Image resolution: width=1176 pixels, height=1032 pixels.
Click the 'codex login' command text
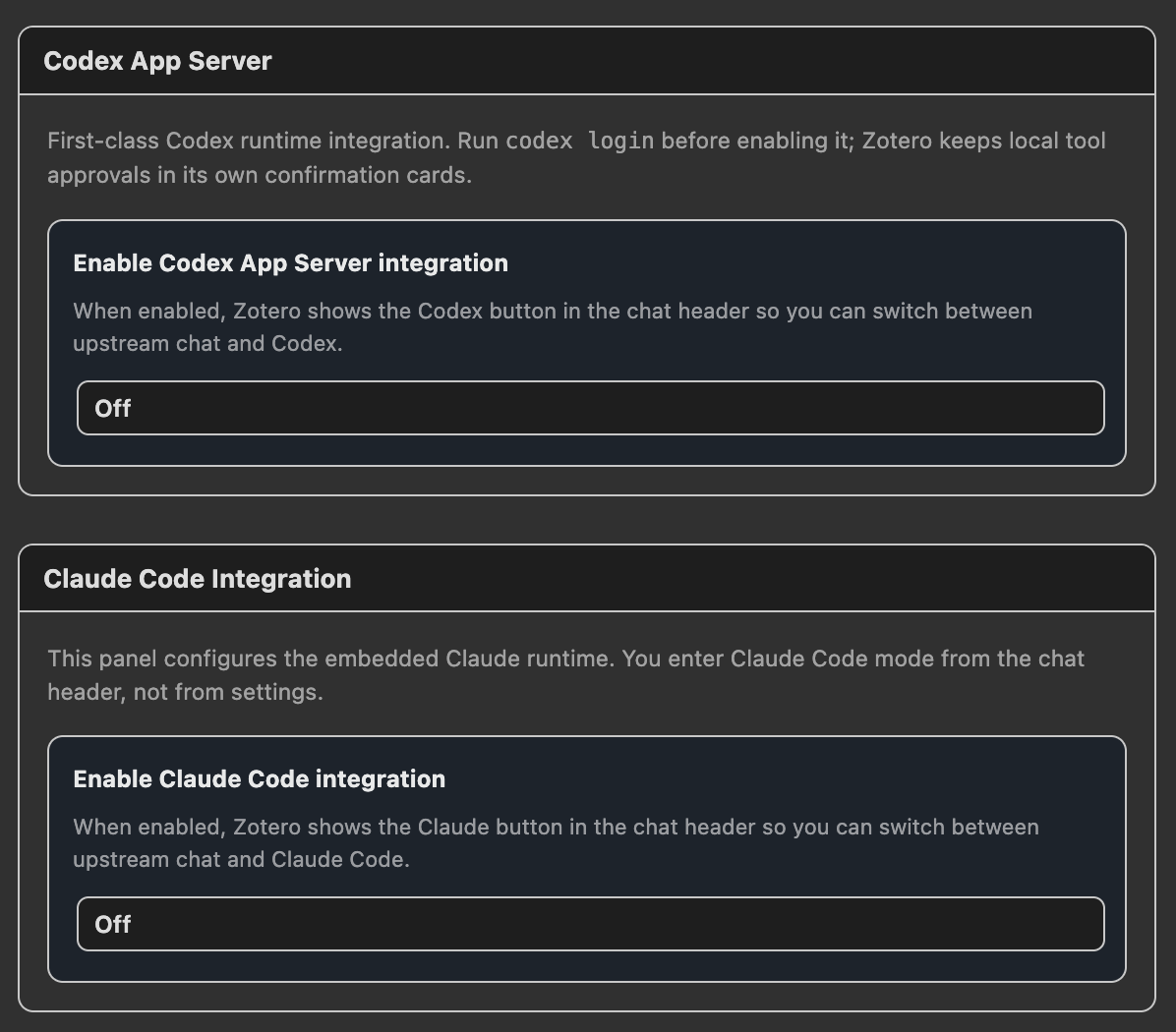pos(579,141)
